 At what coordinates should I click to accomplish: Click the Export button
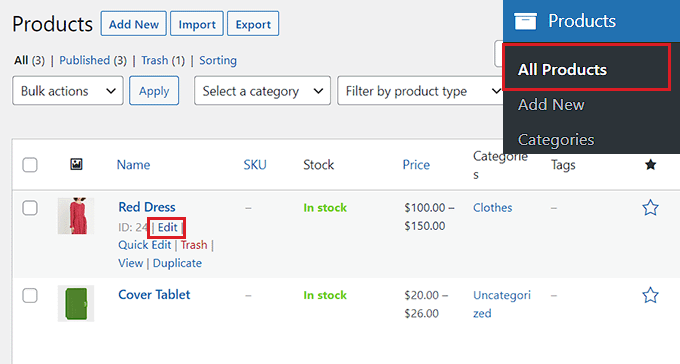(x=253, y=24)
